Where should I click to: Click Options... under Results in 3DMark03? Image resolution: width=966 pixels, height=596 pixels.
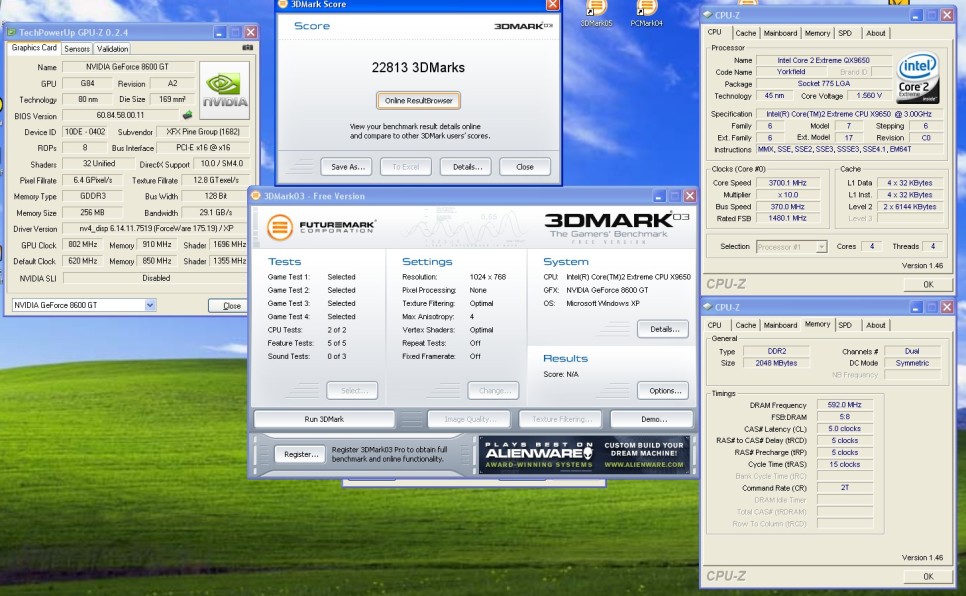tap(664, 391)
